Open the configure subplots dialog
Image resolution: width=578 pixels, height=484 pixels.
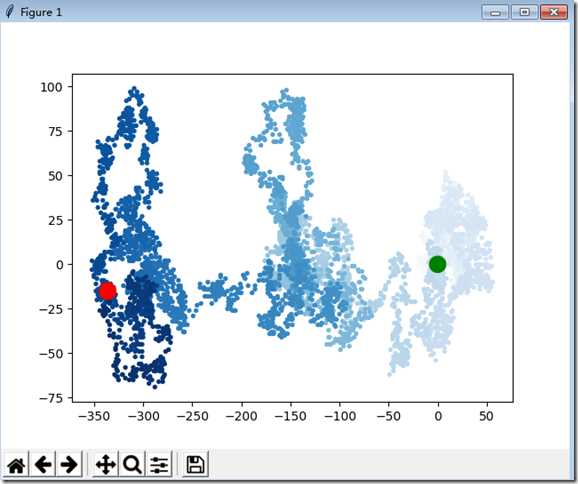coord(159,465)
